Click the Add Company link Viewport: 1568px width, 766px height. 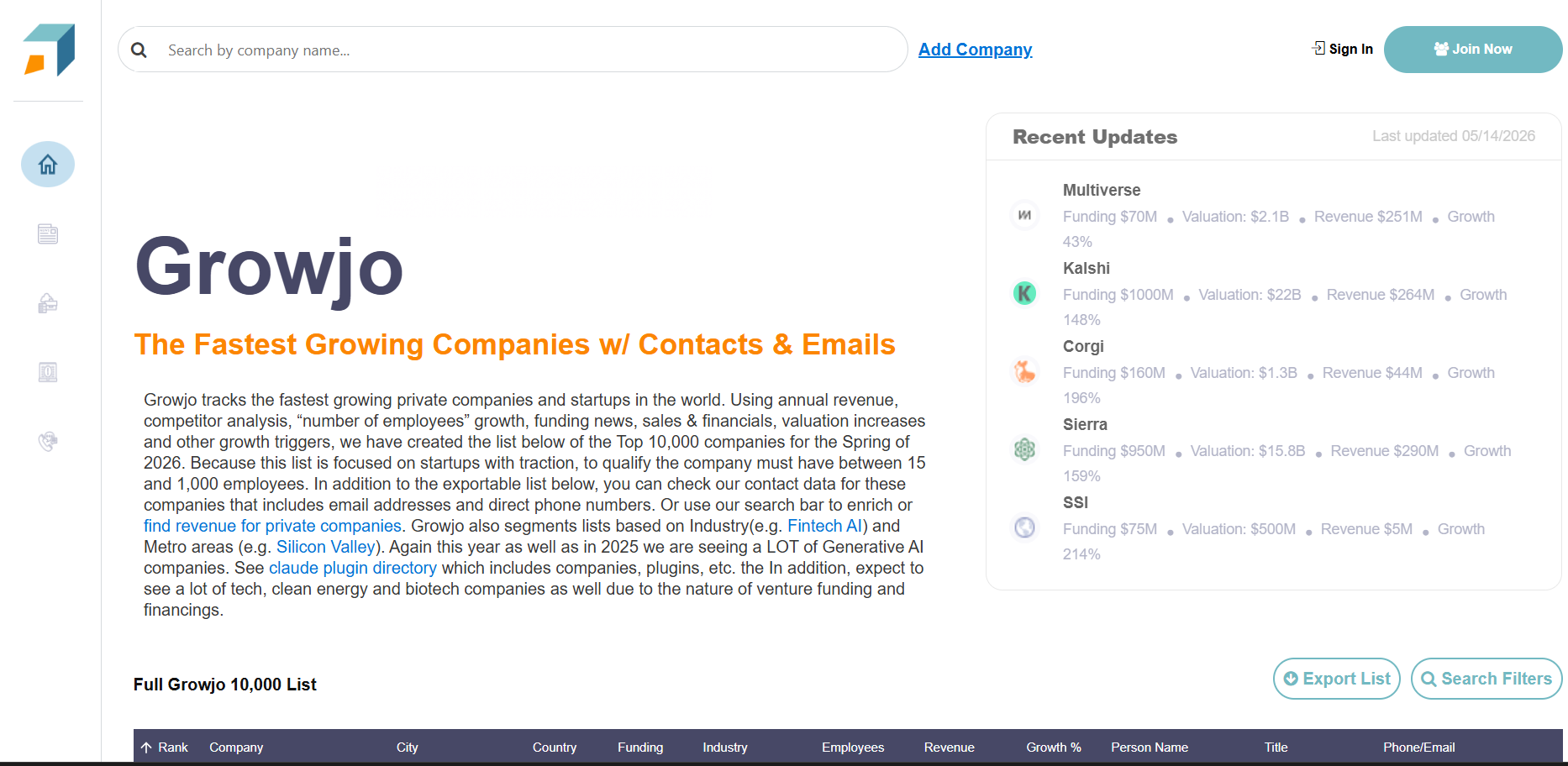[975, 50]
